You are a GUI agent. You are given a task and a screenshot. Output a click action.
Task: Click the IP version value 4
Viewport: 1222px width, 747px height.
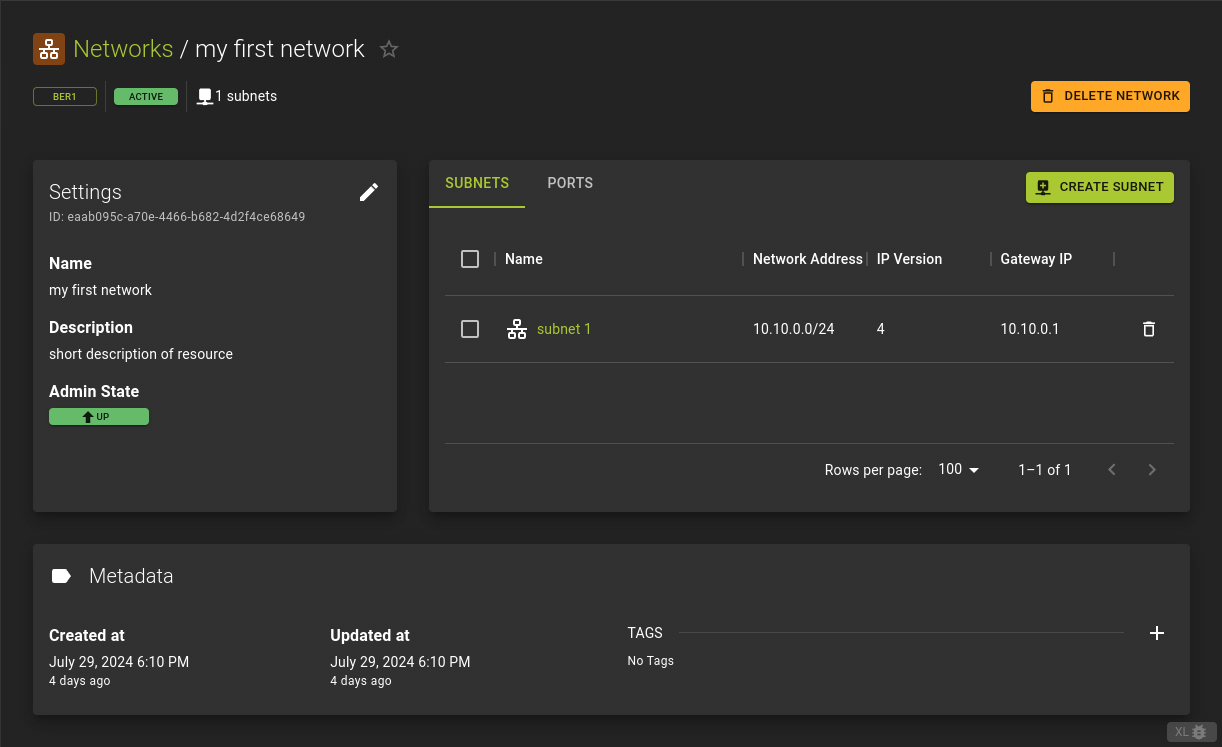click(x=881, y=329)
